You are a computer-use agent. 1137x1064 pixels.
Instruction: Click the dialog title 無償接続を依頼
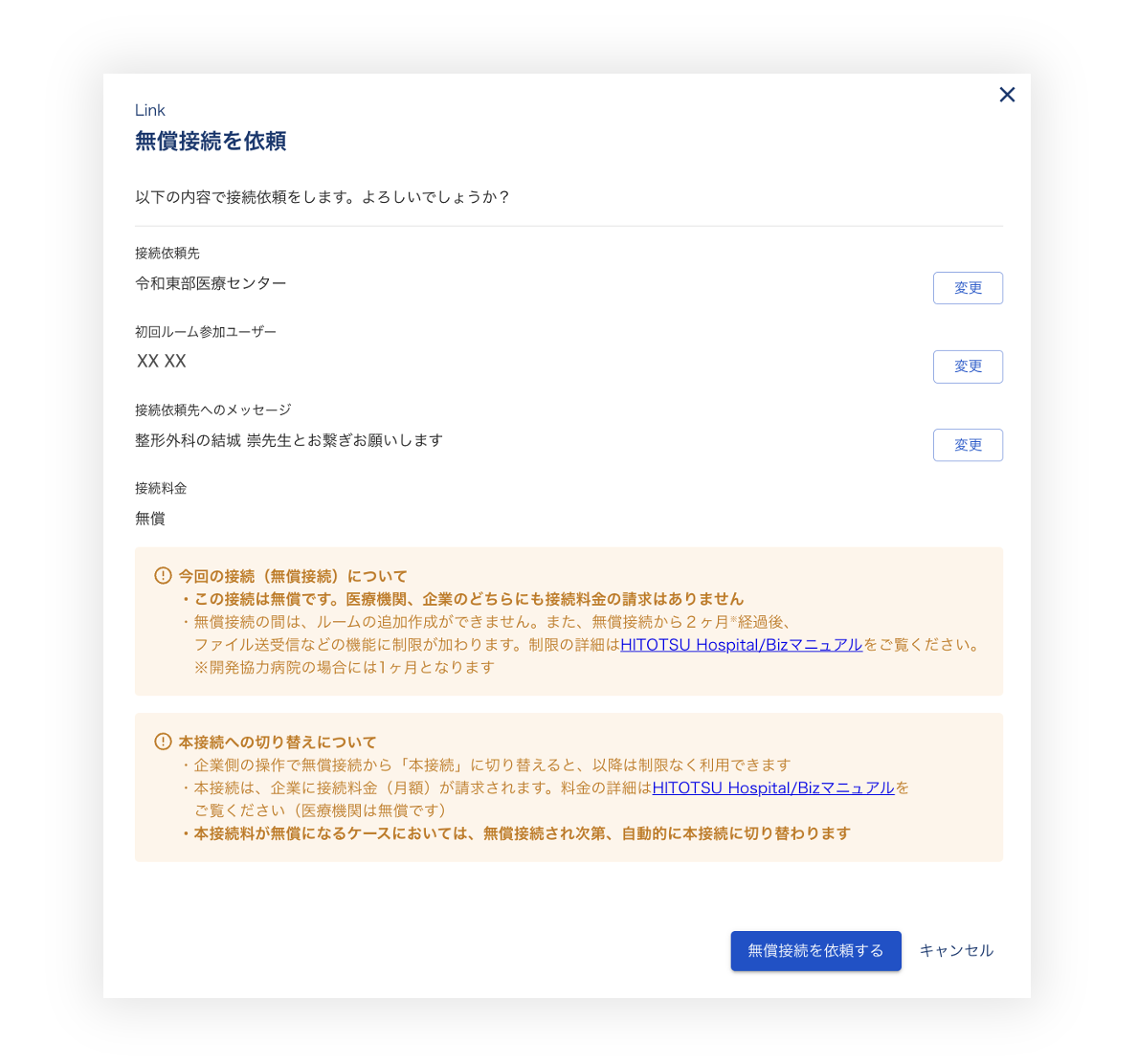(x=211, y=142)
